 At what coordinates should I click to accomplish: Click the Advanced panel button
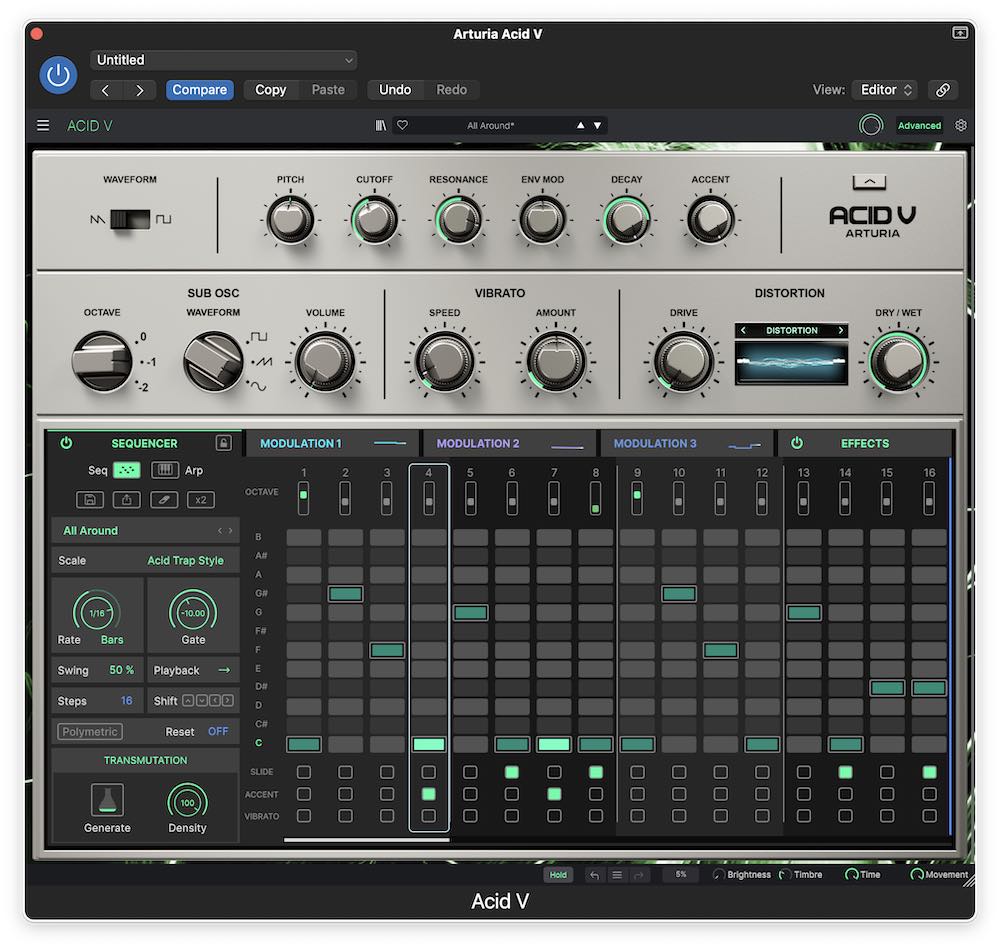(919, 126)
